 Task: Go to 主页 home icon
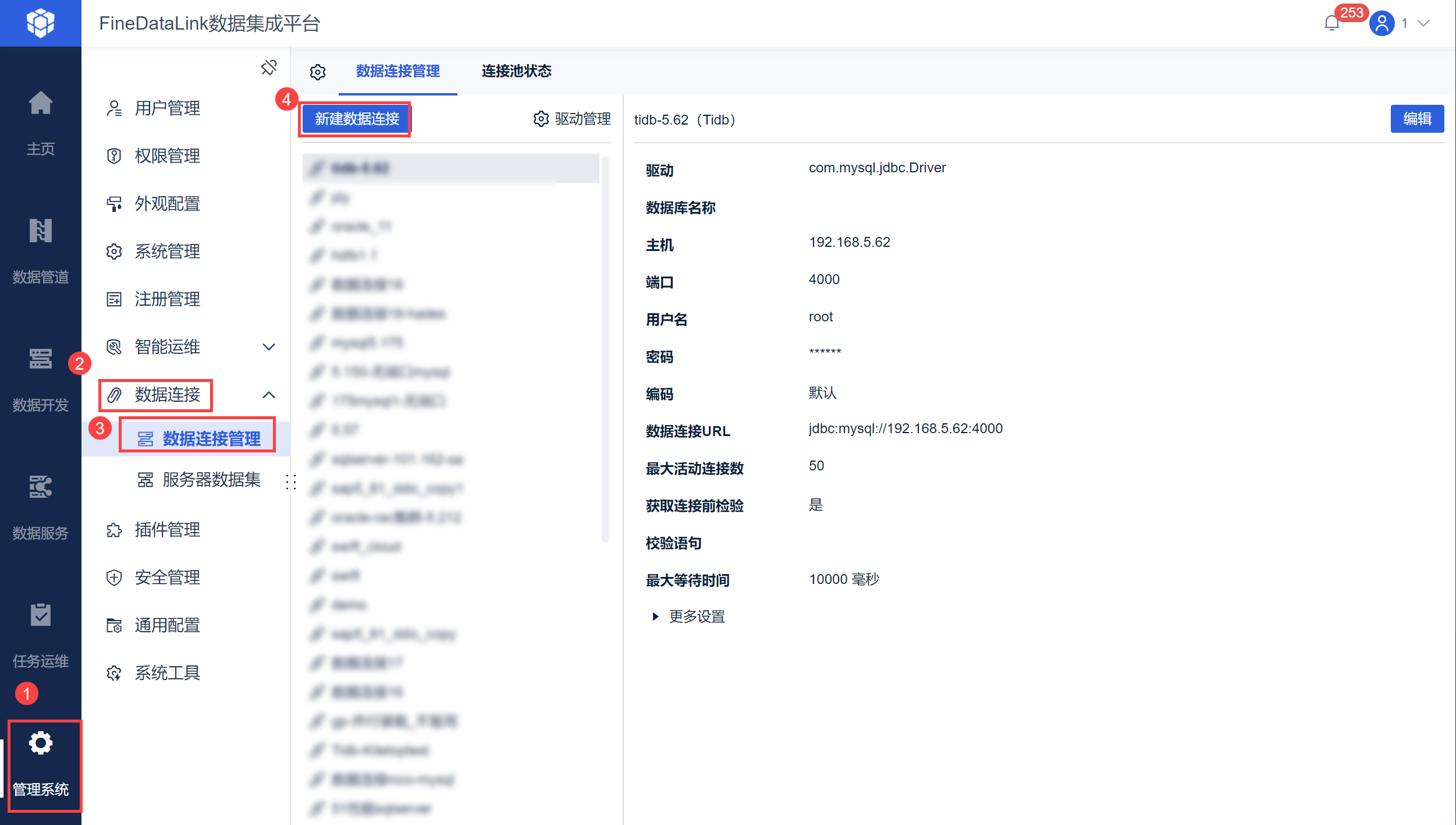[40, 104]
